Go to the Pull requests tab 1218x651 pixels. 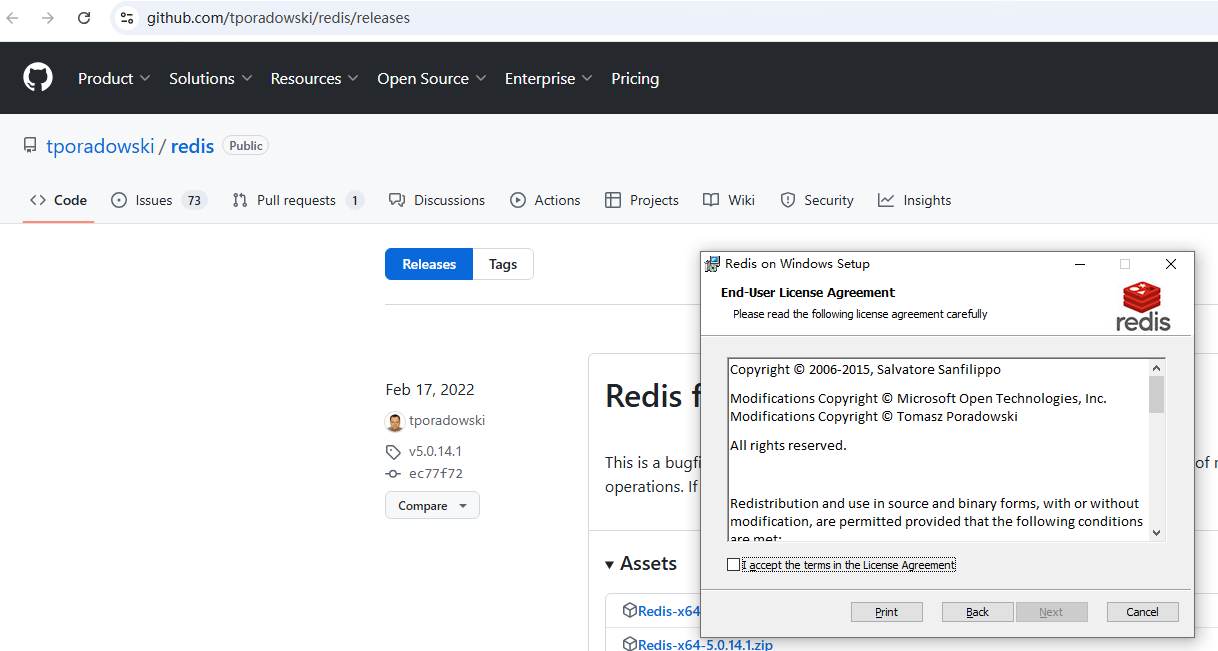coord(296,200)
